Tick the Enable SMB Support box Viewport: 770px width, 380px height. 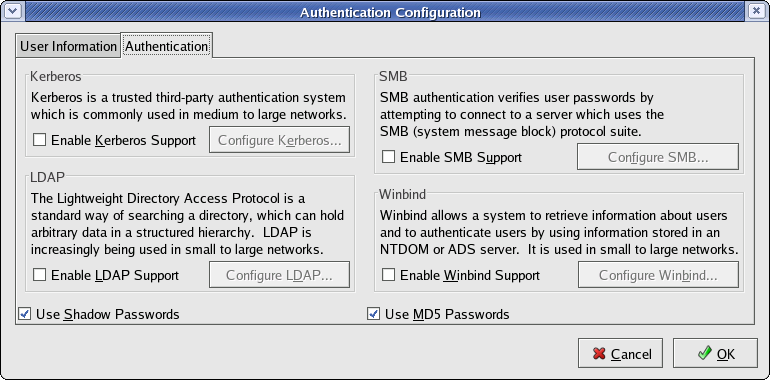(x=388, y=157)
